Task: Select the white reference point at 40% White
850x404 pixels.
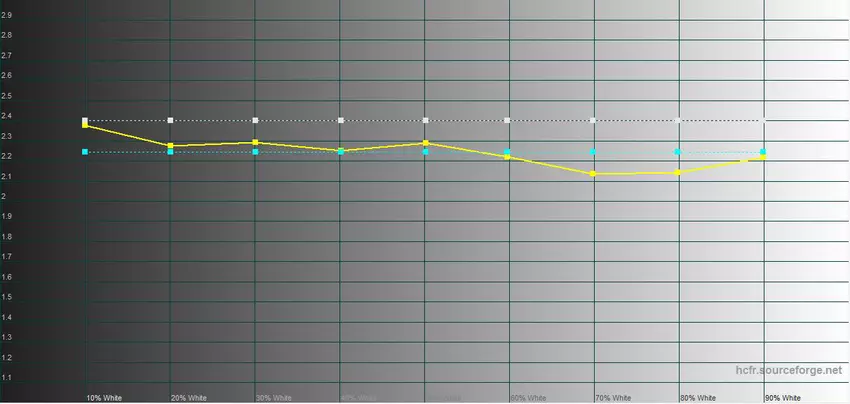Action: click(x=341, y=120)
